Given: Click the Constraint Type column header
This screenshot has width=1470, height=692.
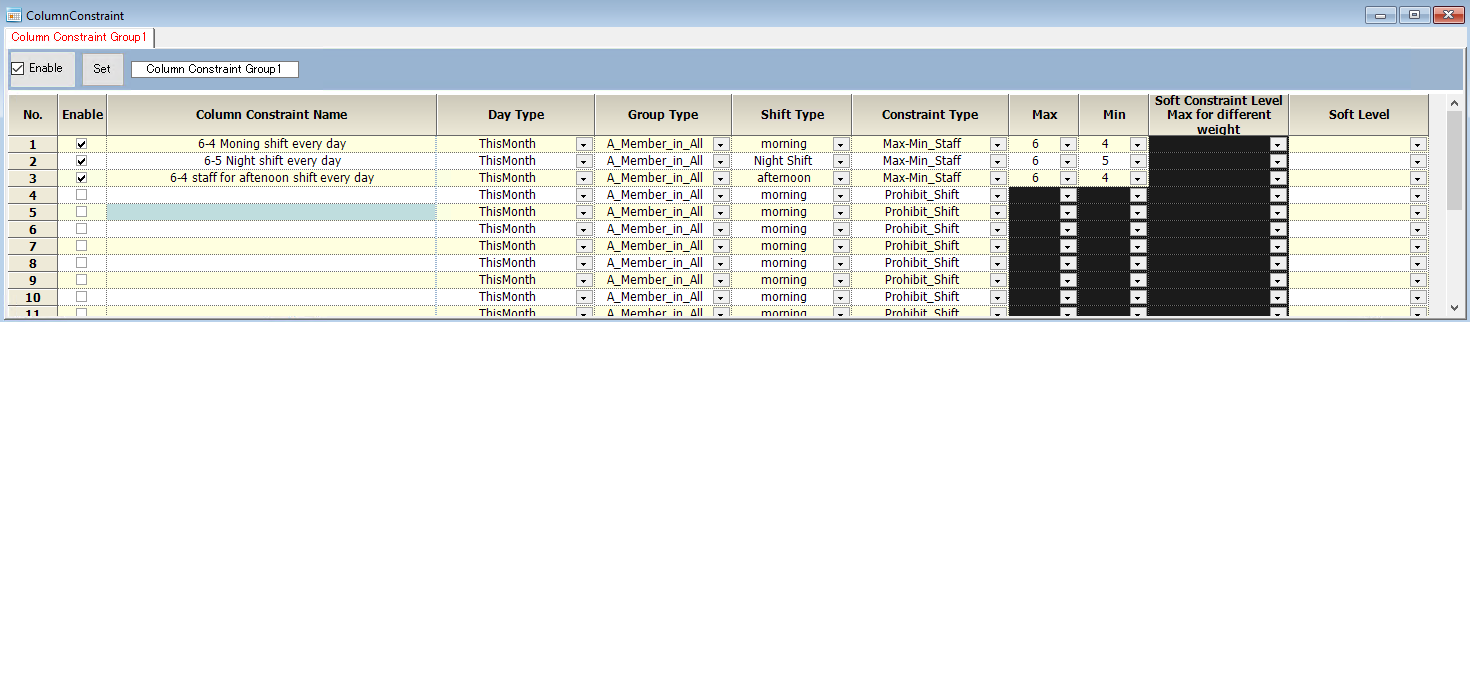Looking at the screenshot, I should coord(930,115).
